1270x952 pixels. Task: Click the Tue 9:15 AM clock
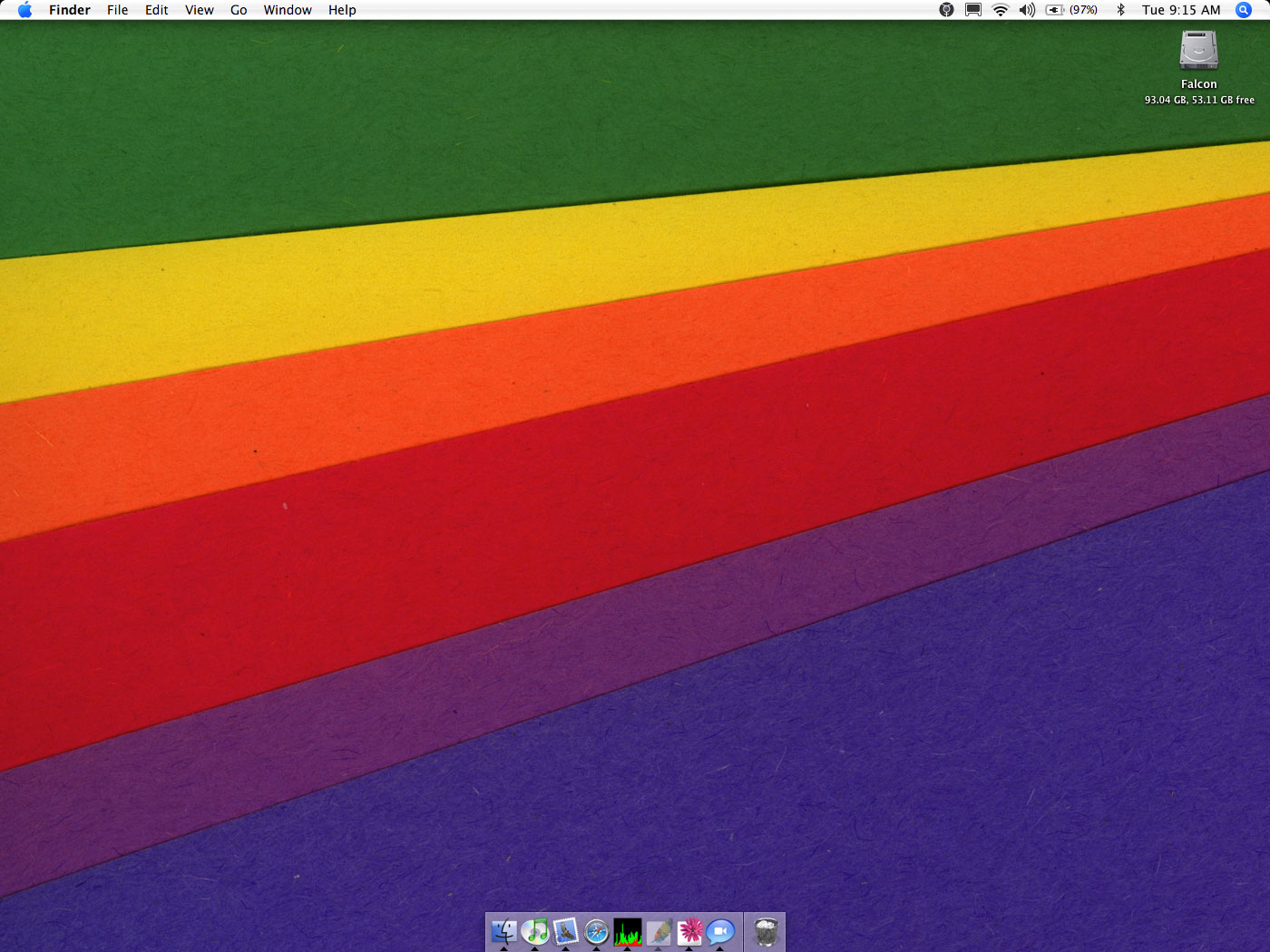(x=1181, y=10)
